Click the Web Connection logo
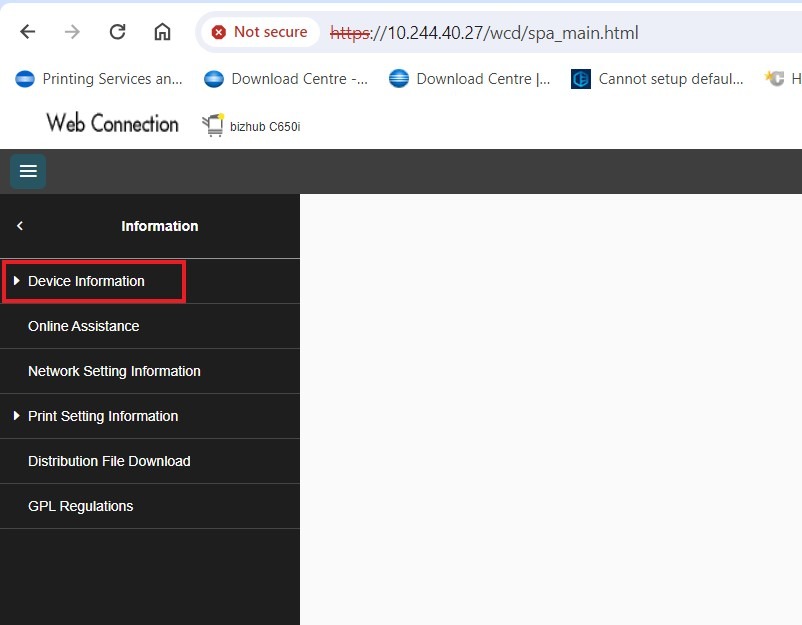Screen dimensions: 802x625 tap(112, 124)
